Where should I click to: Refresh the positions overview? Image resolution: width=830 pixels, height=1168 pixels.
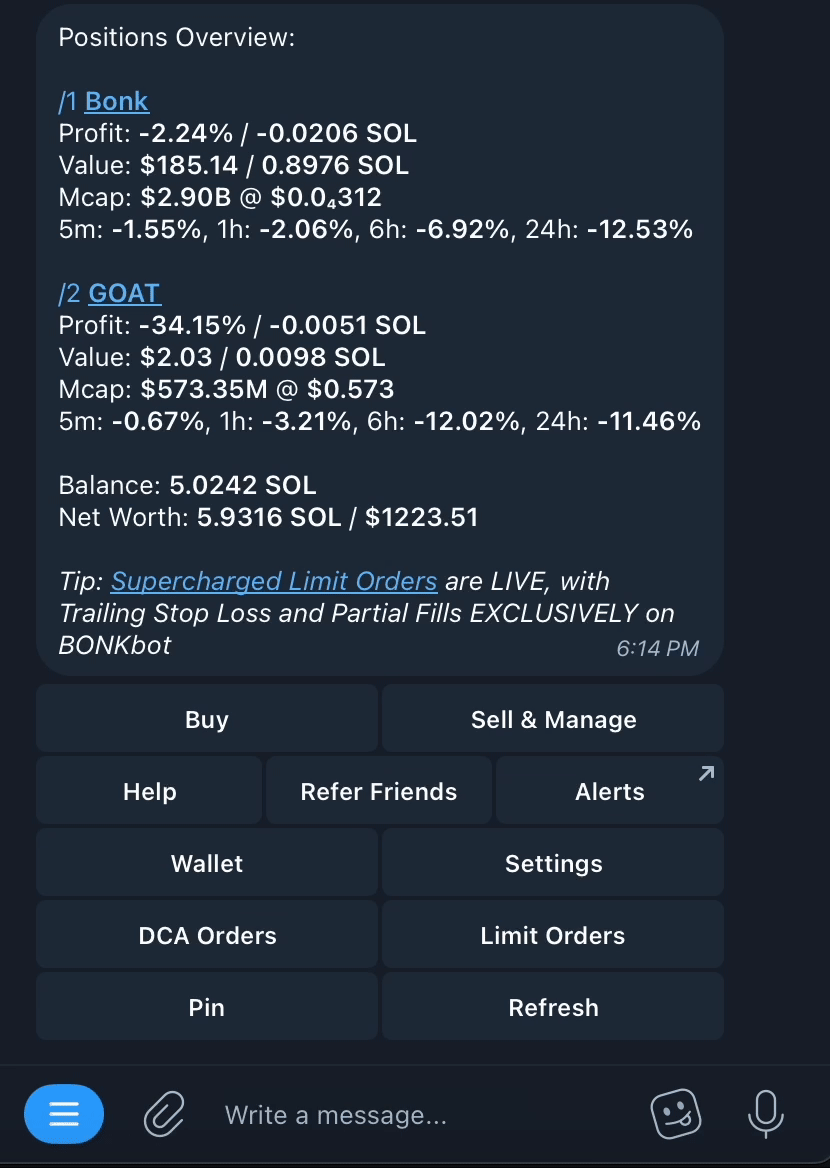[x=553, y=1008]
